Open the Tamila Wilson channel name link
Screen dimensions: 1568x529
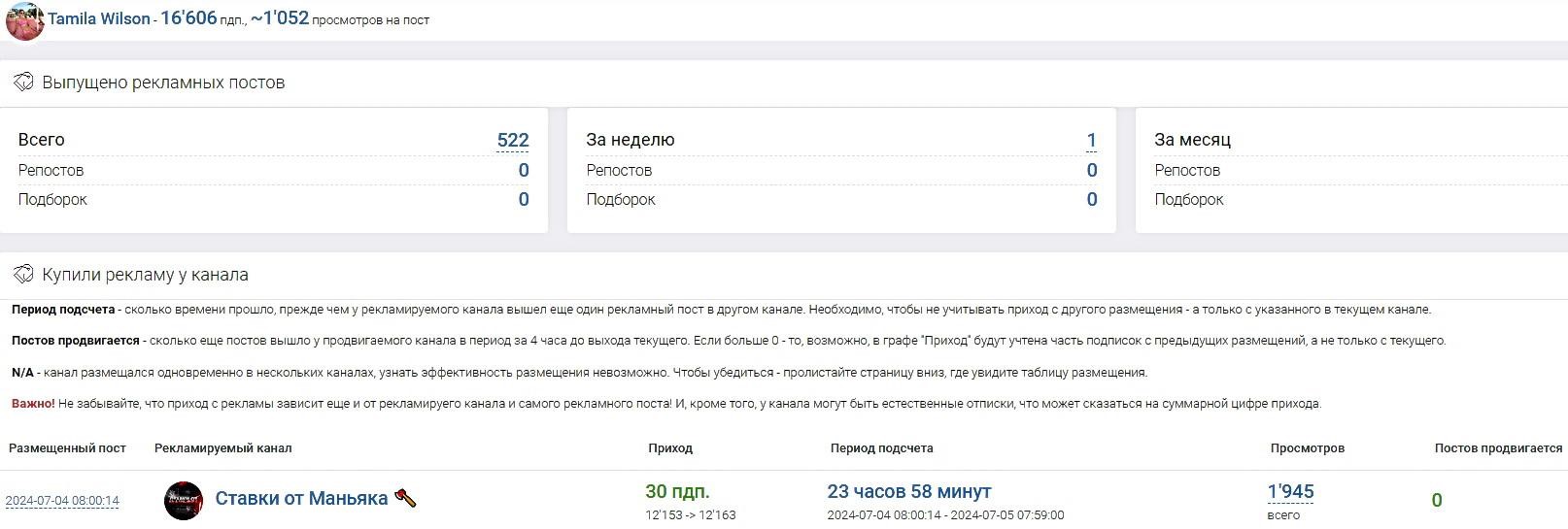(x=99, y=19)
